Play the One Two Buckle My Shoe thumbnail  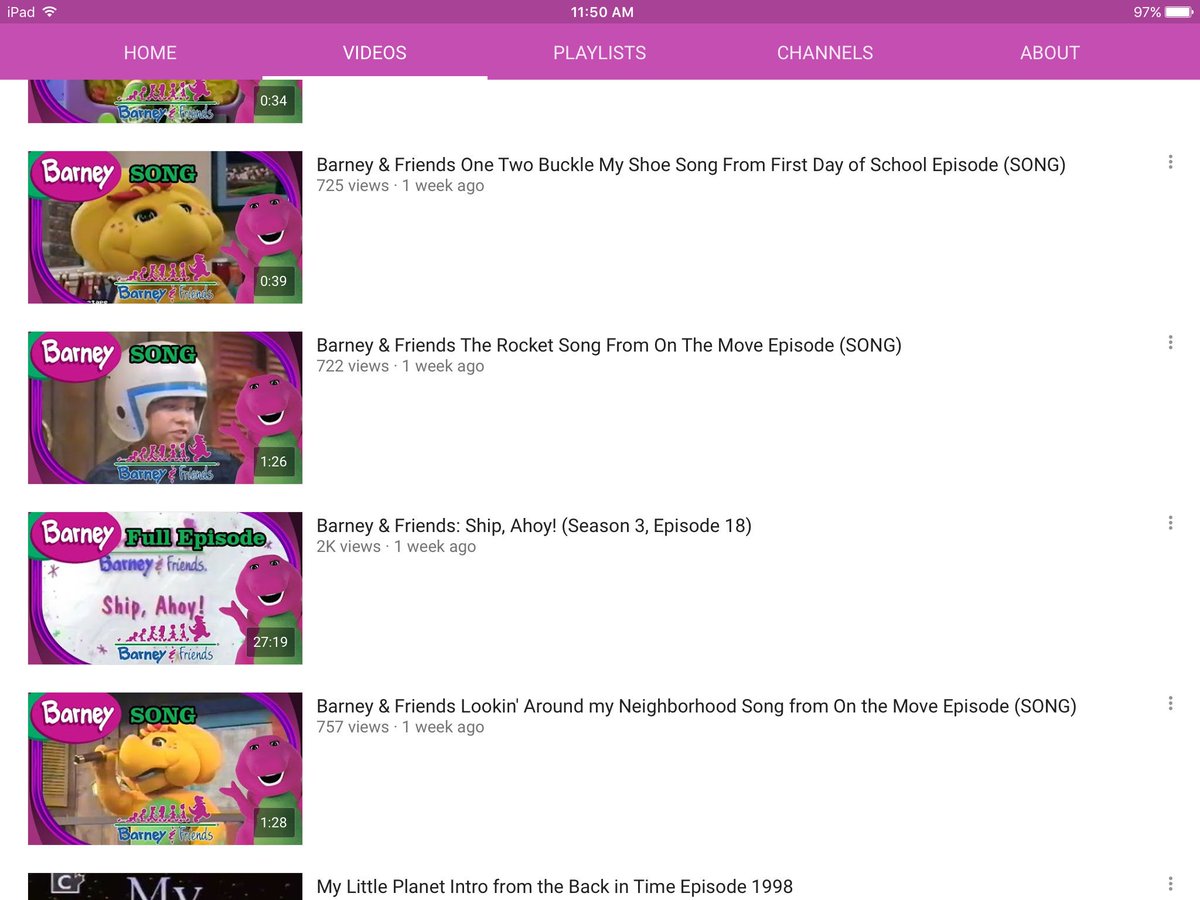(165, 227)
